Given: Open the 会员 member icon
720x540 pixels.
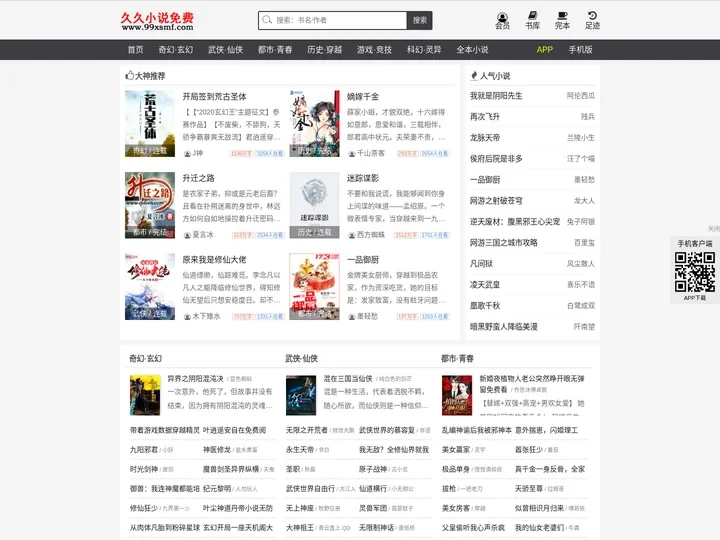Looking at the screenshot, I should click(502, 21).
